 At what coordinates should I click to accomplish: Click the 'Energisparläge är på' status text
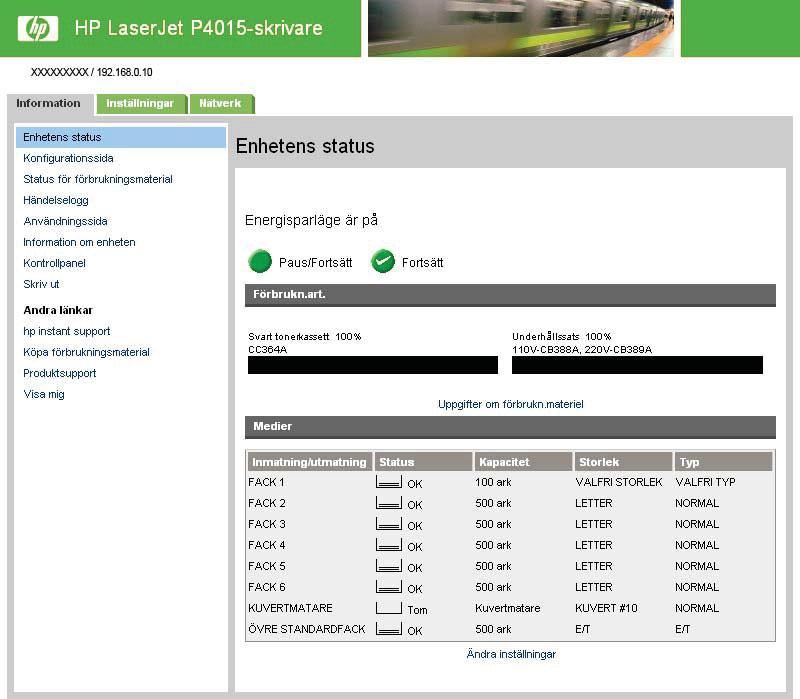[311, 220]
